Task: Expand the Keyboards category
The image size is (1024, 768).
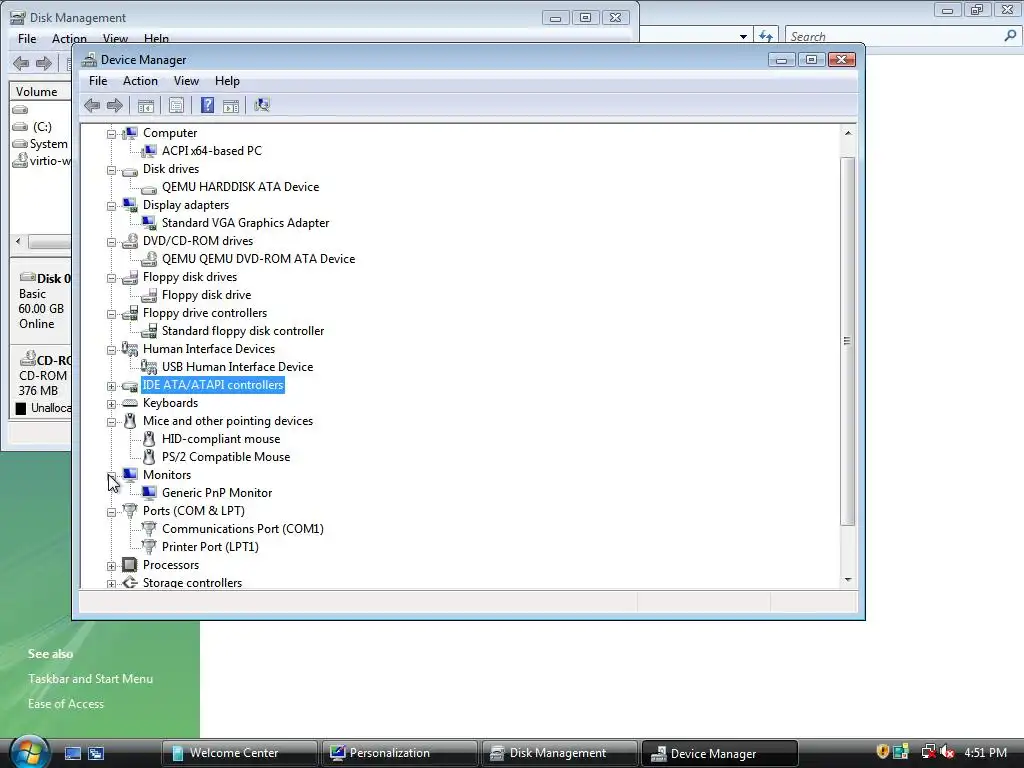Action: (112, 404)
